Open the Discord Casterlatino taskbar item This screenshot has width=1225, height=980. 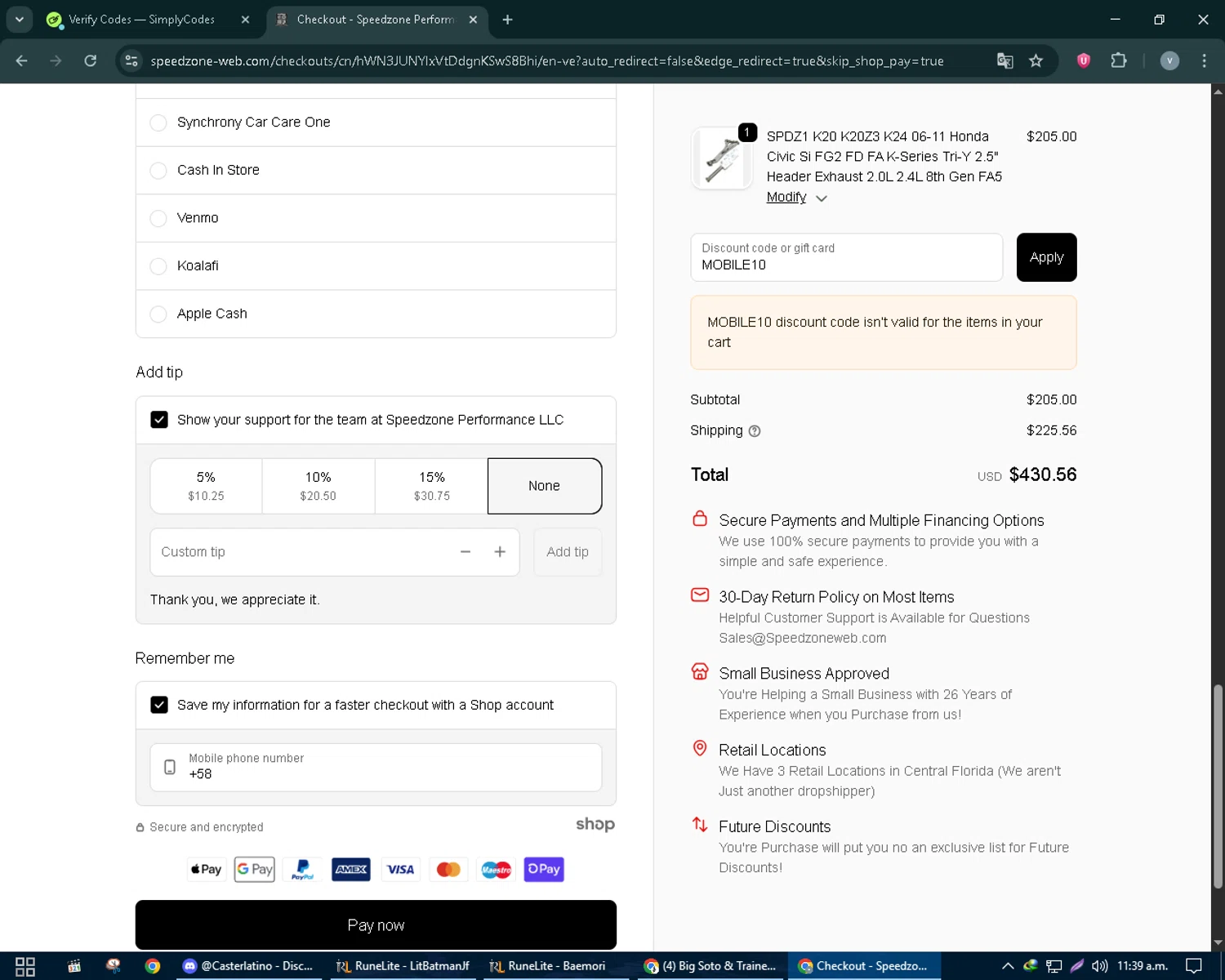pos(247,966)
